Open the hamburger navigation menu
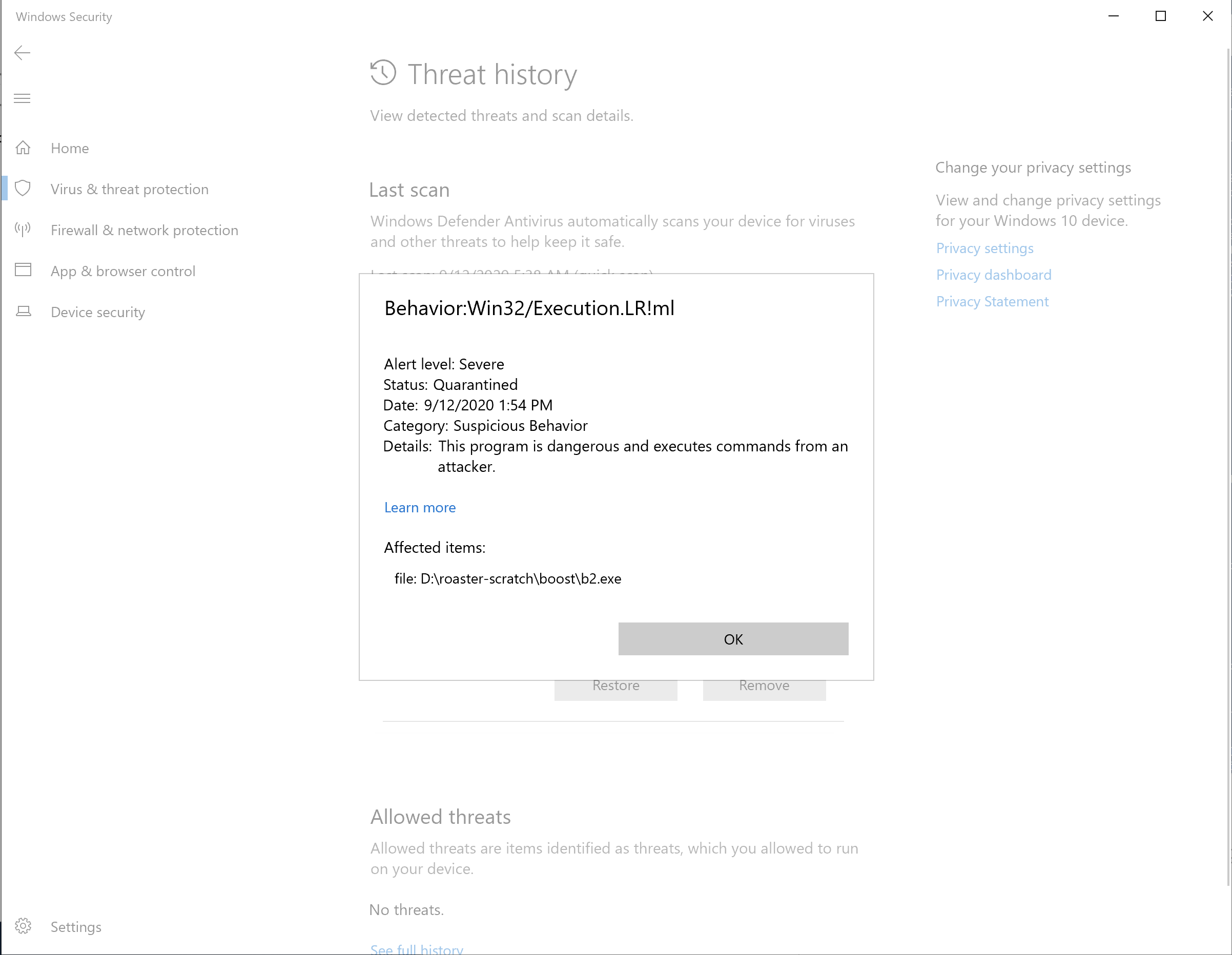 22,99
